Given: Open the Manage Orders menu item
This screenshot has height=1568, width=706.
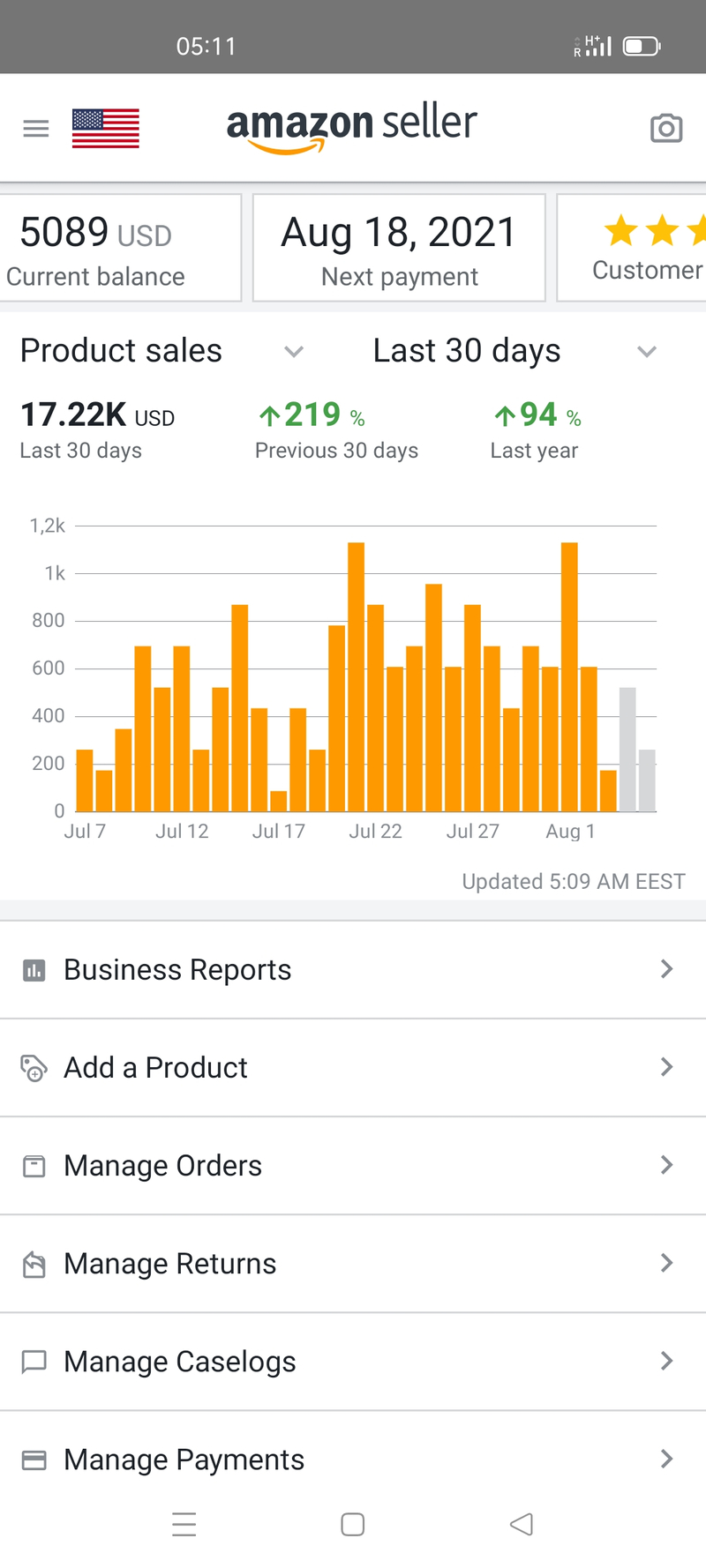Looking at the screenshot, I should (x=353, y=1166).
